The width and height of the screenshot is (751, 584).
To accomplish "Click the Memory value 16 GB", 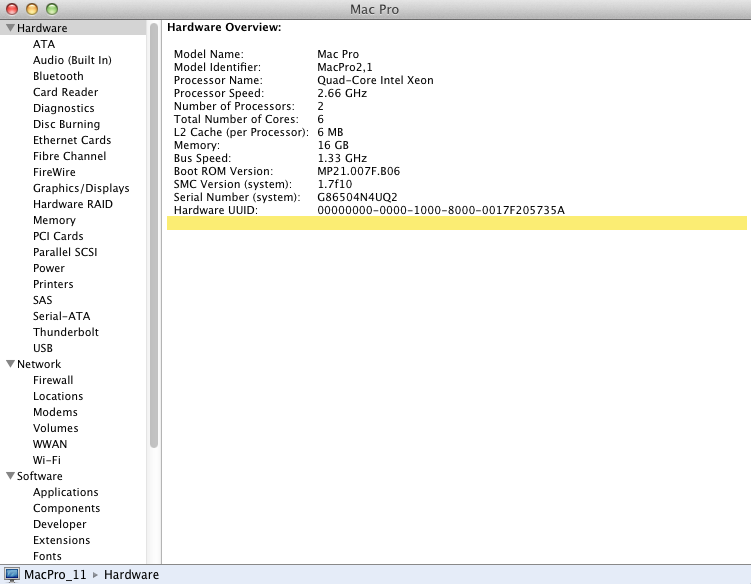I will click(333, 145).
